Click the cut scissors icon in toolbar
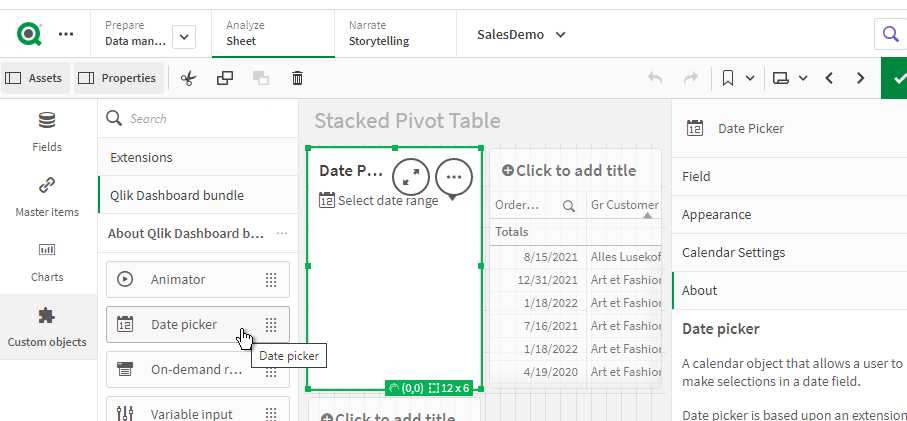907x421 pixels. click(188, 78)
